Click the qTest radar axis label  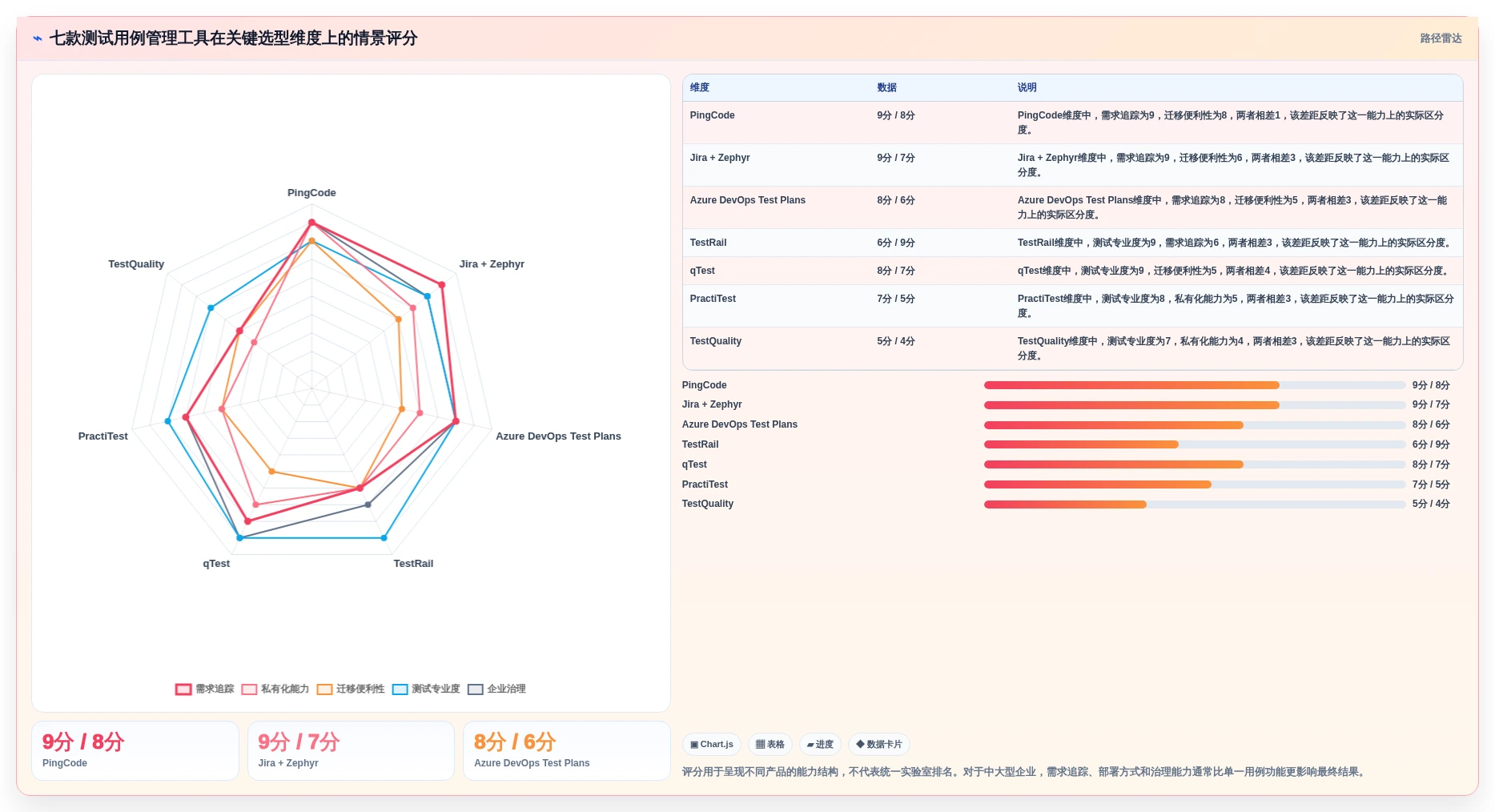[x=216, y=564]
